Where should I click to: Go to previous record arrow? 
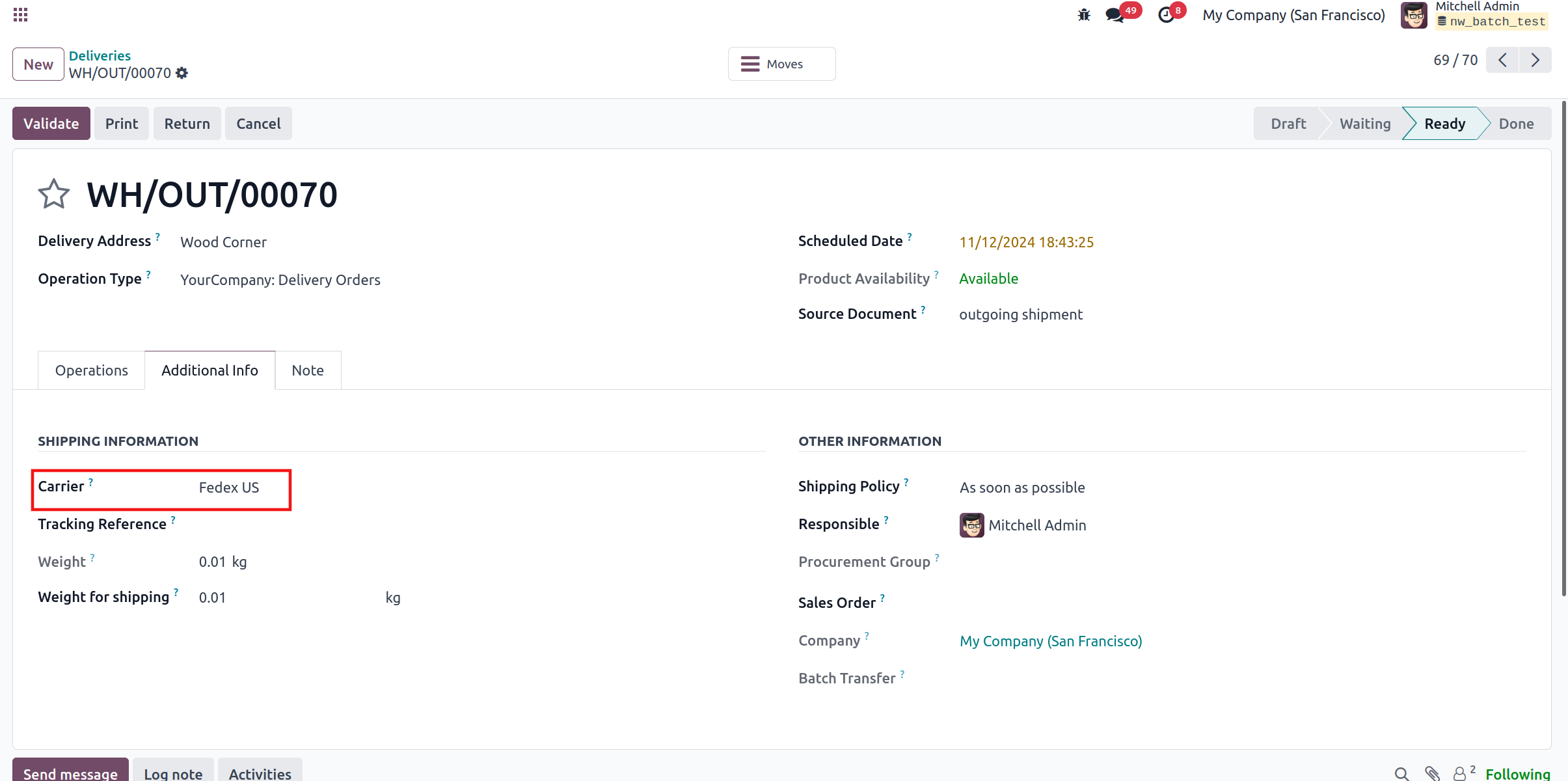click(1502, 61)
